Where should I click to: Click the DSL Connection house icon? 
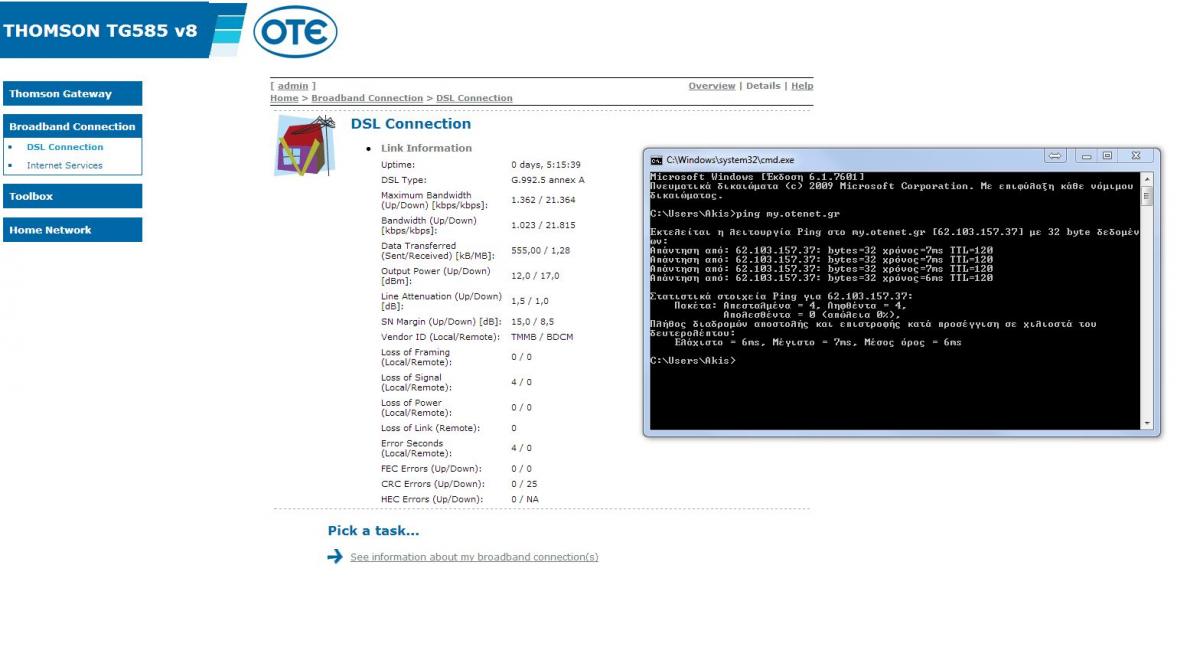(305, 145)
